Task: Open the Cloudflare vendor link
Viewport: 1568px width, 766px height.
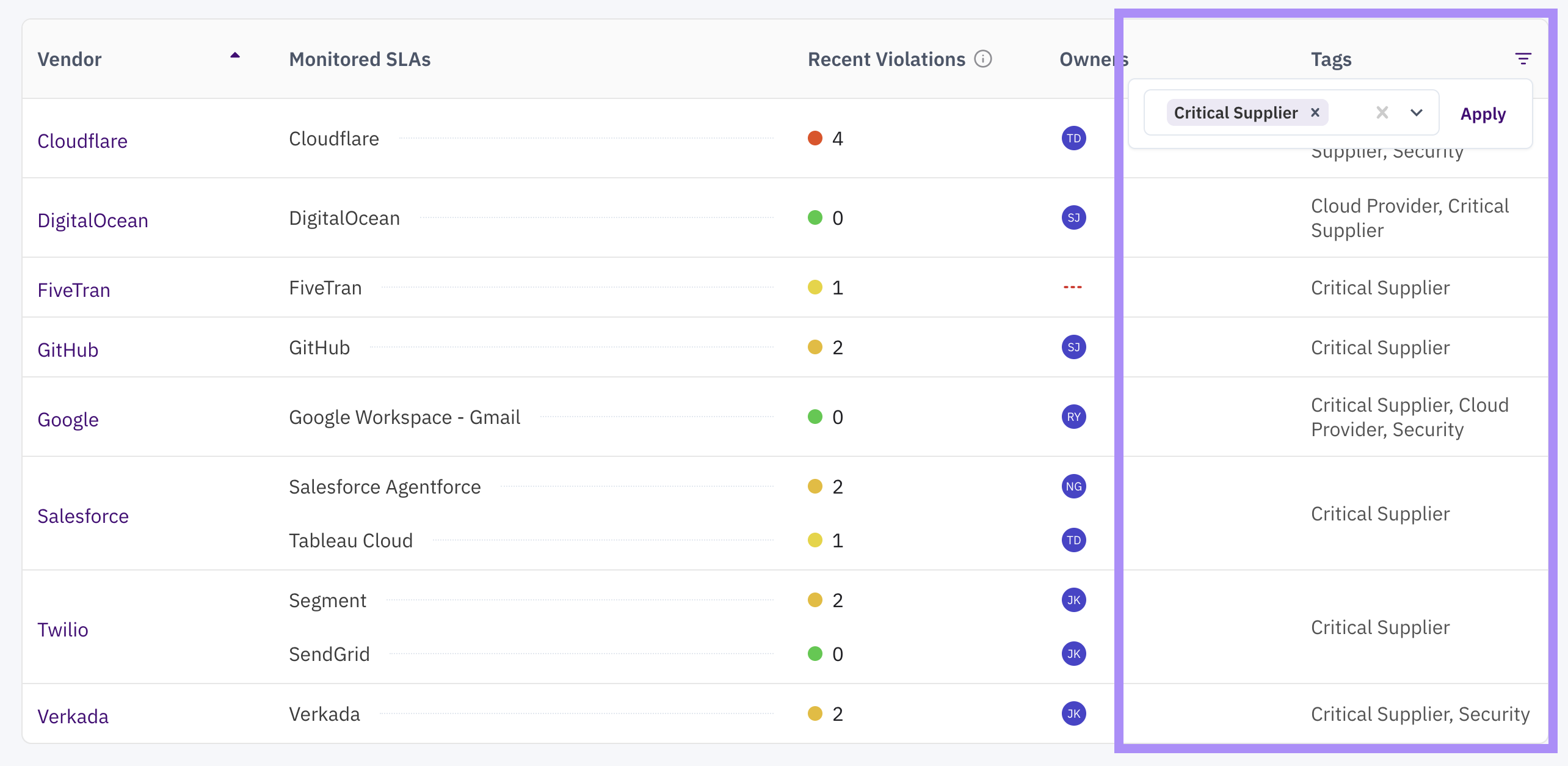Action: click(x=82, y=141)
